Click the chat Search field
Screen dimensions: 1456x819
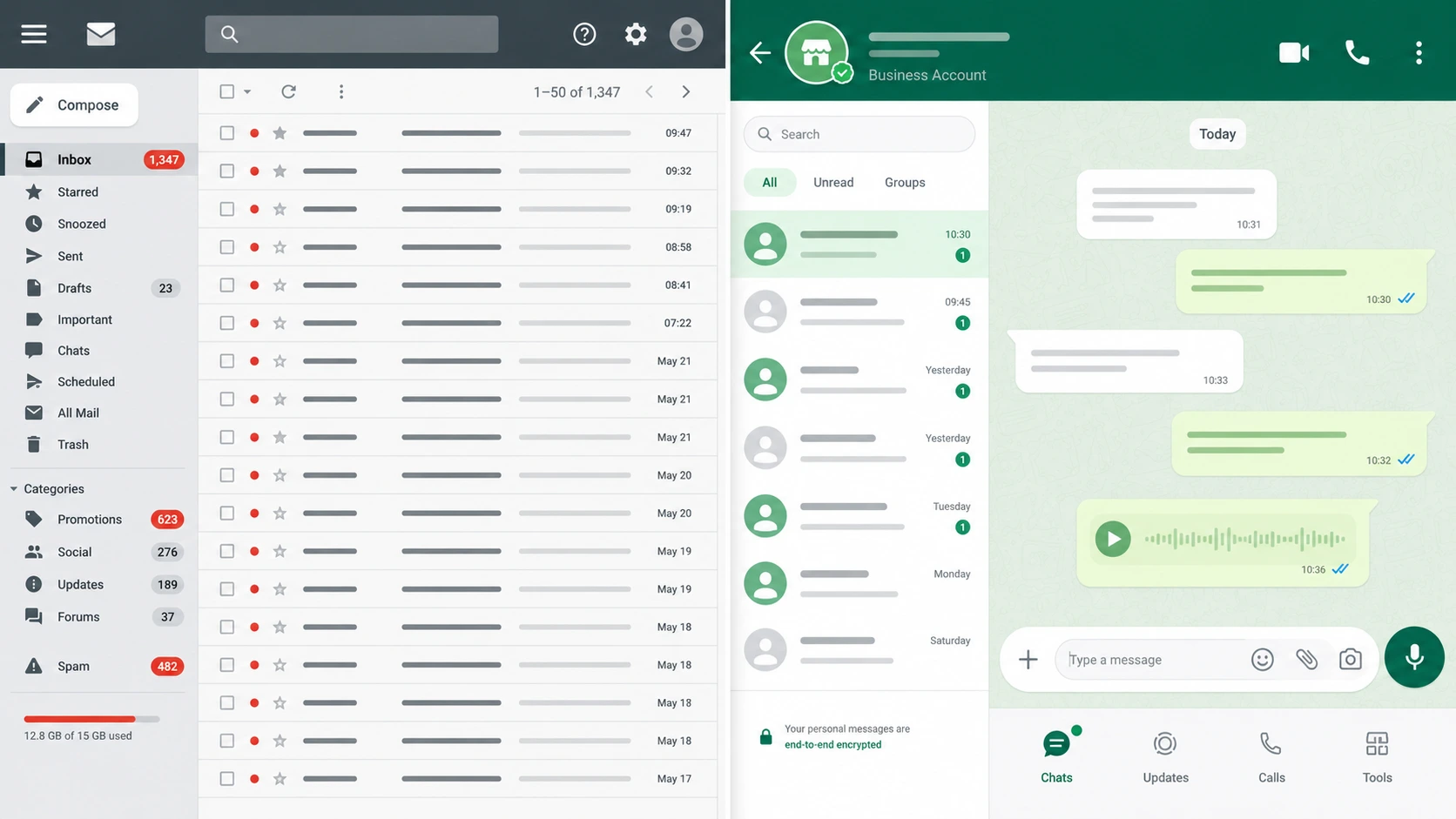pos(859,134)
